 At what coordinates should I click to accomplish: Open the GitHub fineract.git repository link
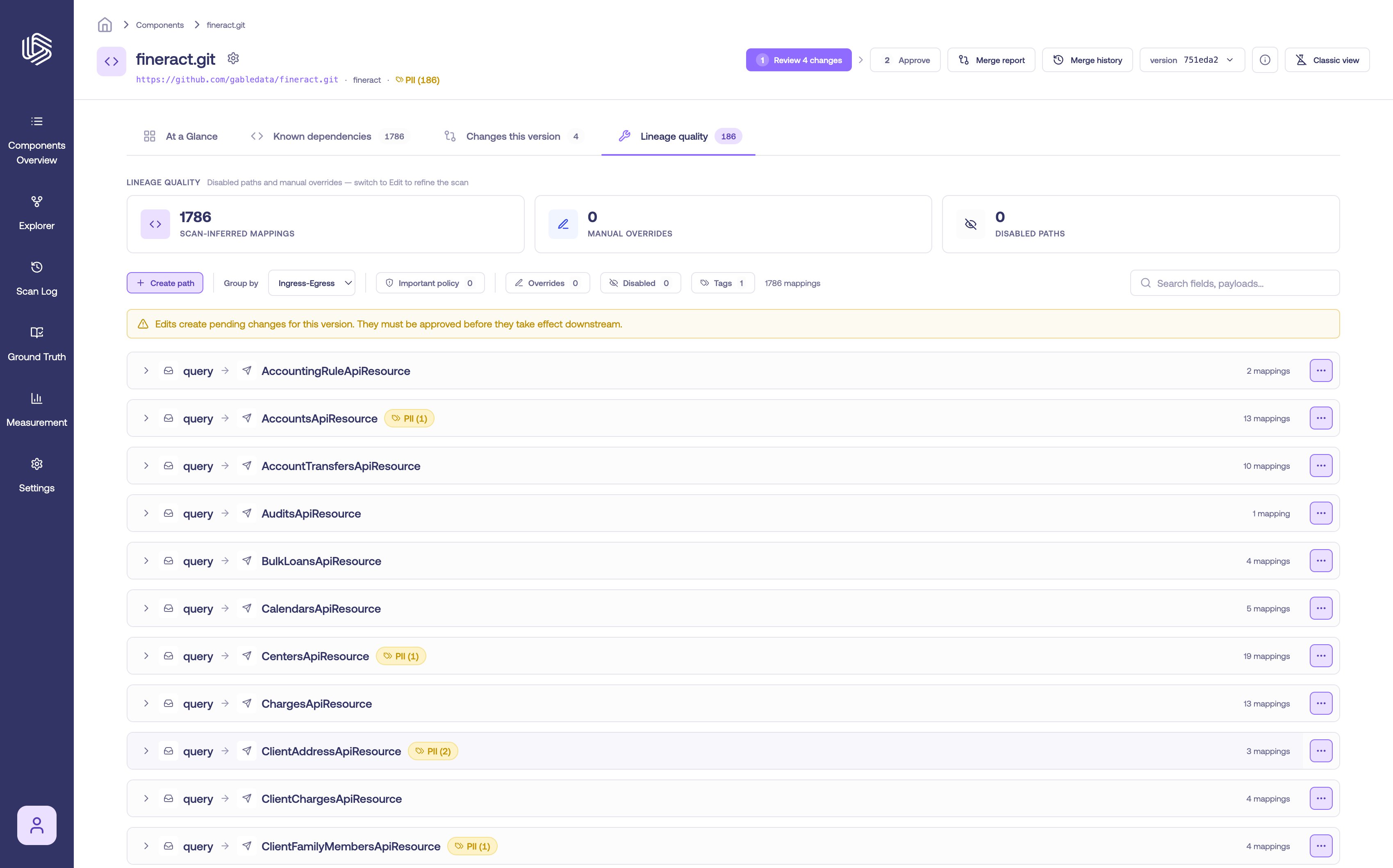(x=237, y=80)
